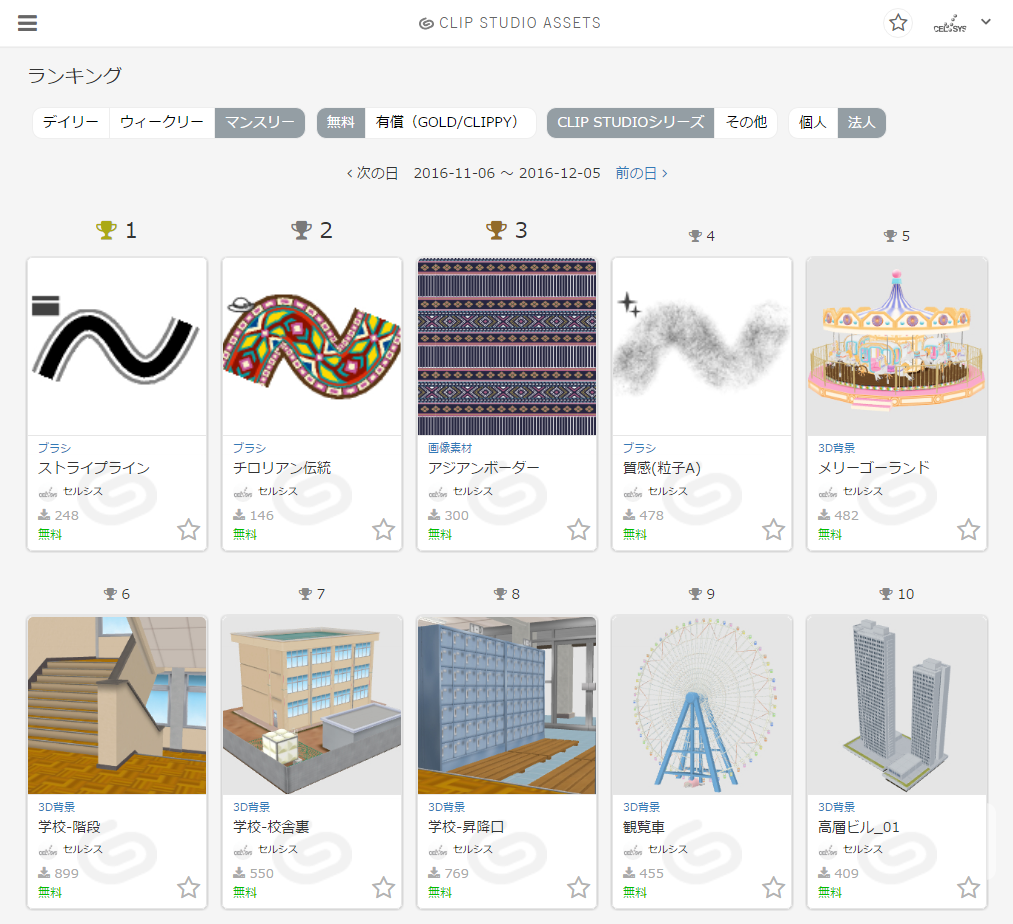Click the CLIP STUDIO ASSETS logo

click(x=510, y=23)
